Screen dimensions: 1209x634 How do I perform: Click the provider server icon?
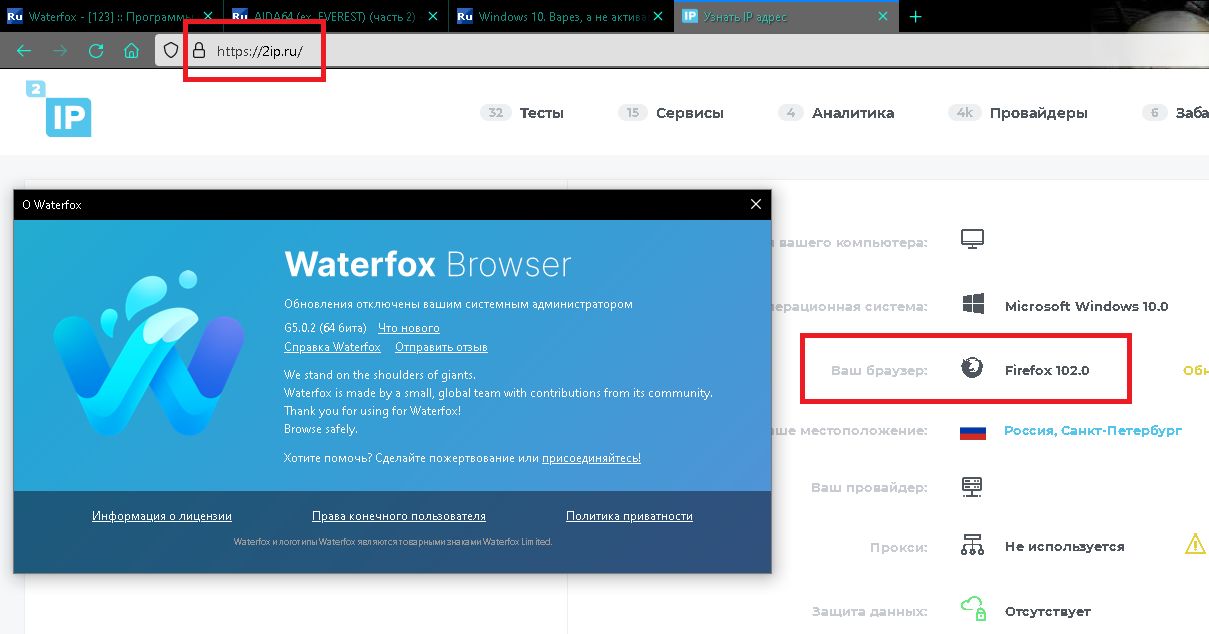point(972,487)
